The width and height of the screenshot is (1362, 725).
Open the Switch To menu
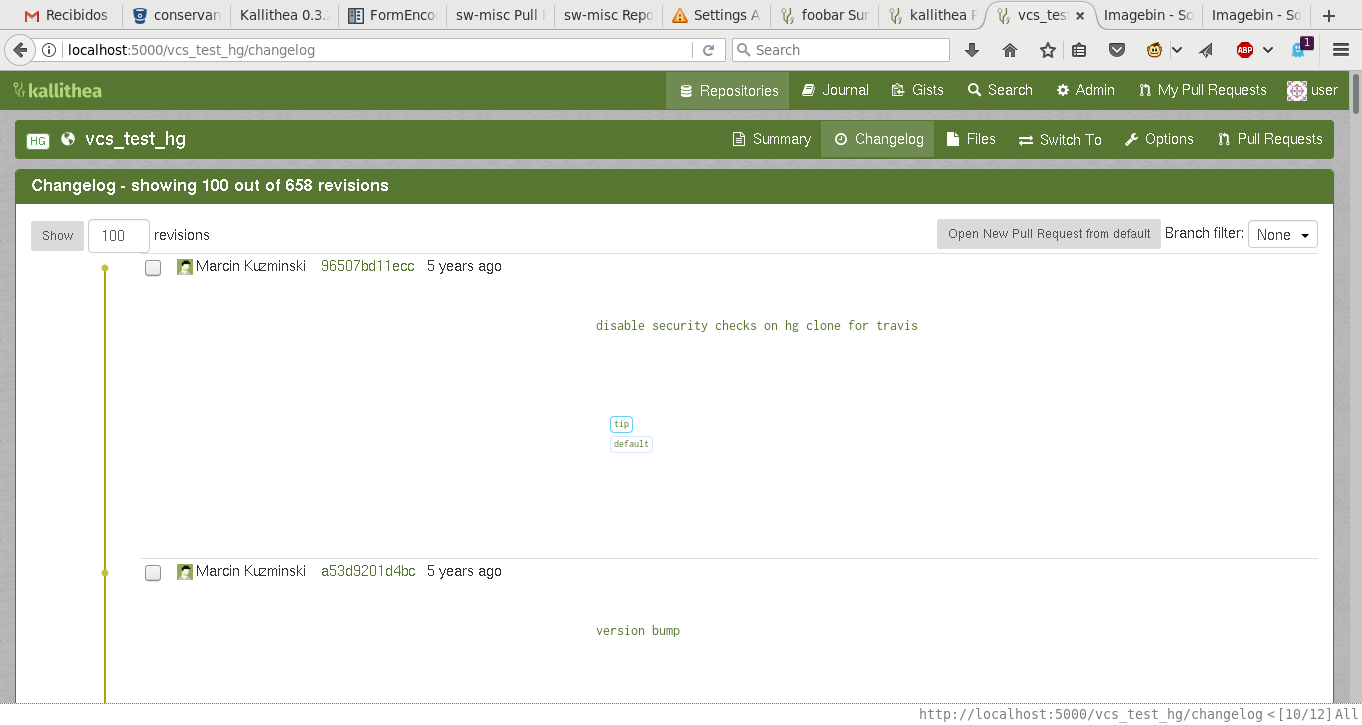(1060, 139)
